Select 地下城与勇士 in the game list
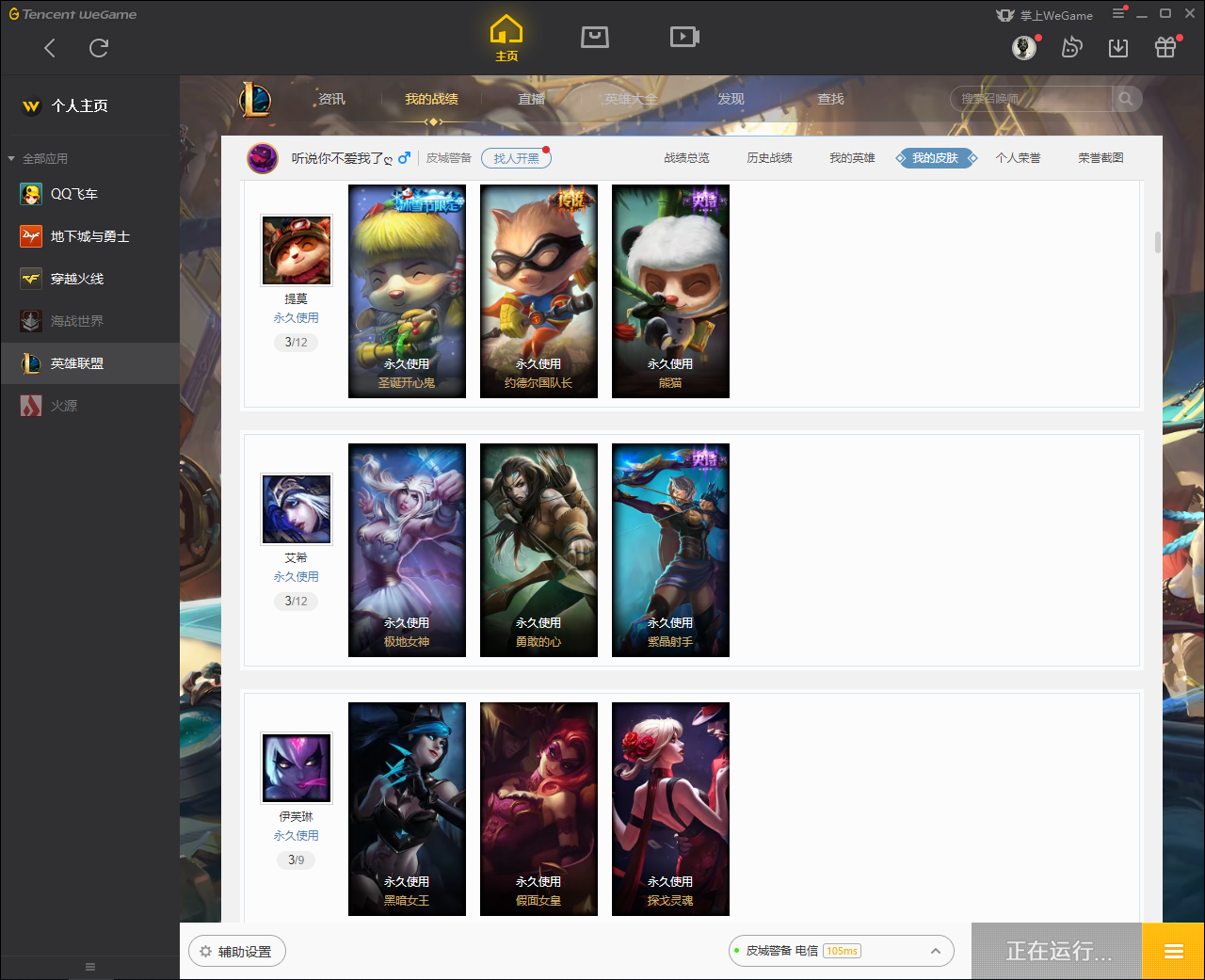 pos(89,236)
